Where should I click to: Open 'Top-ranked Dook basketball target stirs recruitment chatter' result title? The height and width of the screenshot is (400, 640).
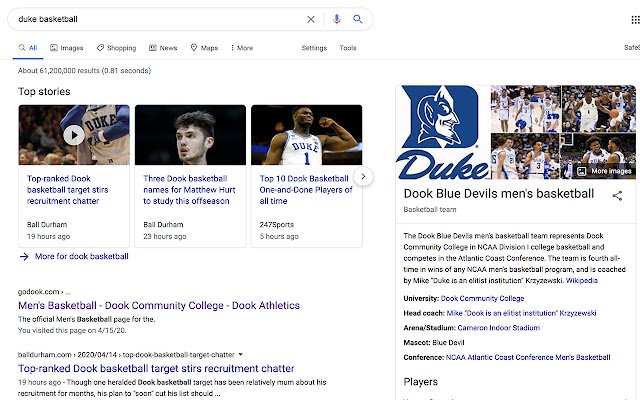[x=156, y=368]
